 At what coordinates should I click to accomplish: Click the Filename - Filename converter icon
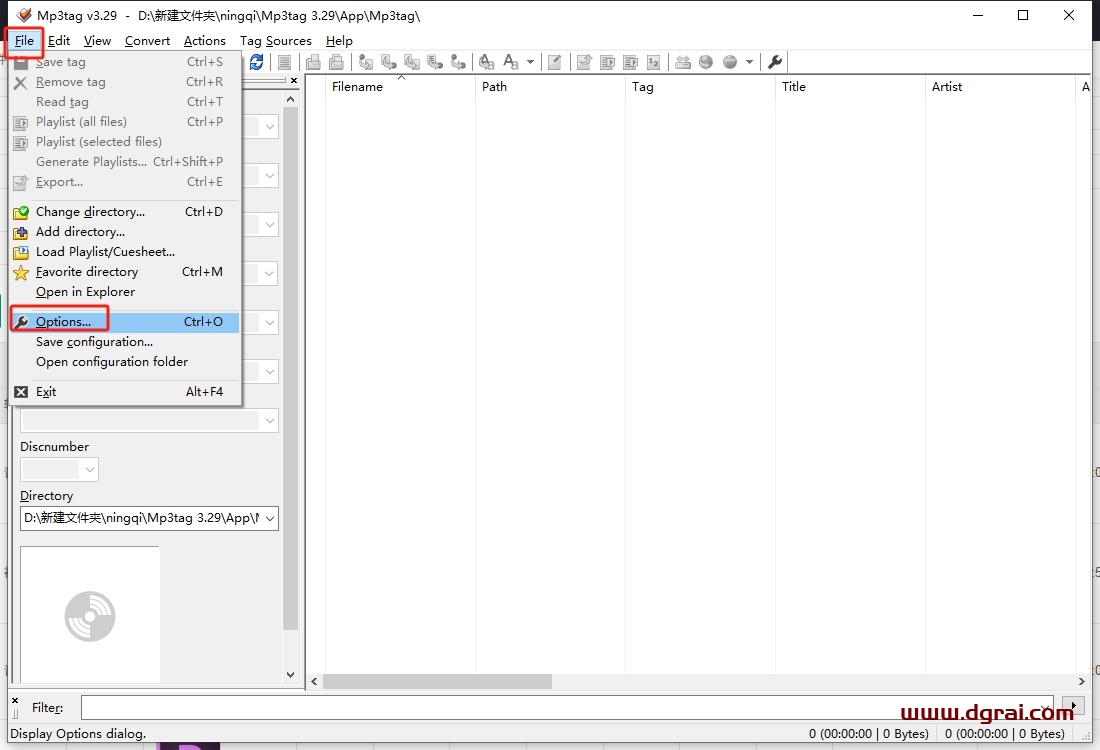click(x=412, y=62)
